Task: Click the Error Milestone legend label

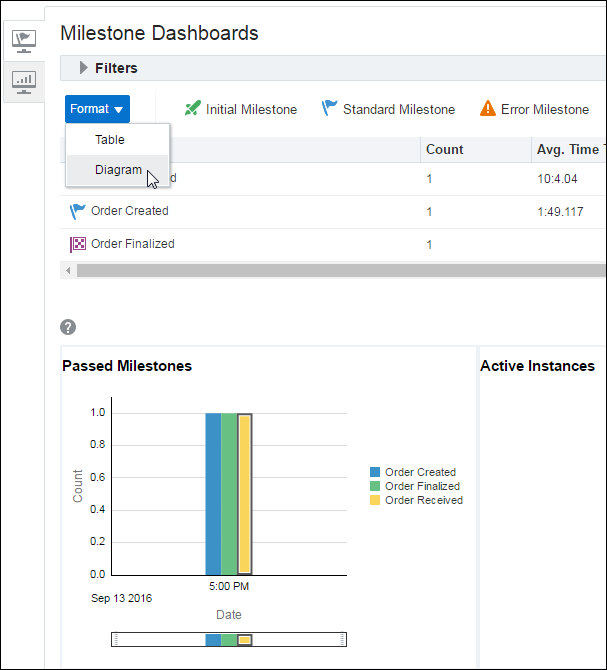Action: coord(545,109)
